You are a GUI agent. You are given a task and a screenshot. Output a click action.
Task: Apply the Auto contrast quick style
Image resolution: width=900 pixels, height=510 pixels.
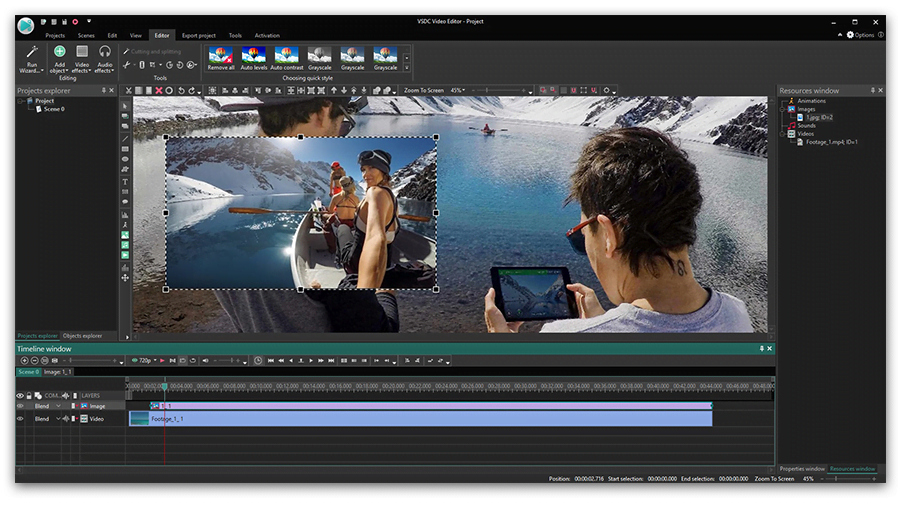(x=286, y=57)
